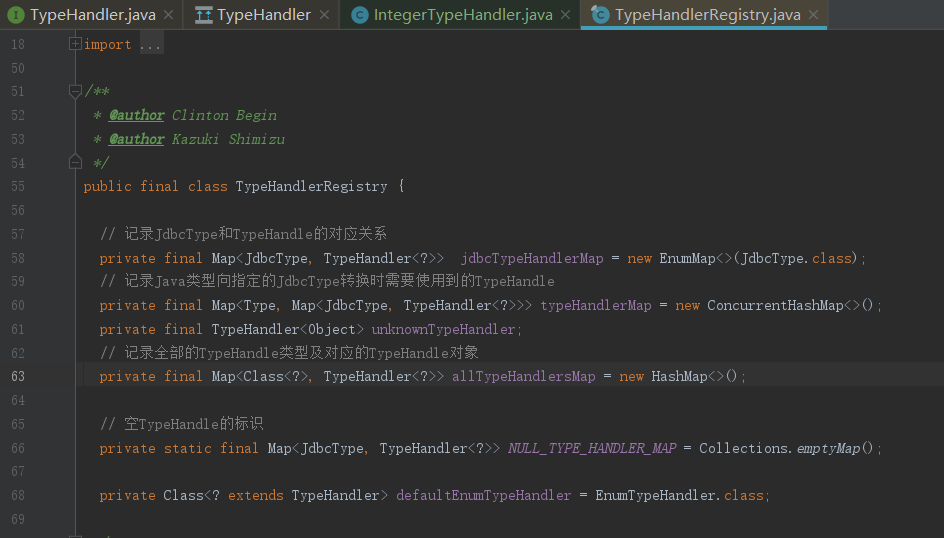The height and width of the screenshot is (538, 944).
Task: Click HashMap in line 63
Action: [679, 377]
